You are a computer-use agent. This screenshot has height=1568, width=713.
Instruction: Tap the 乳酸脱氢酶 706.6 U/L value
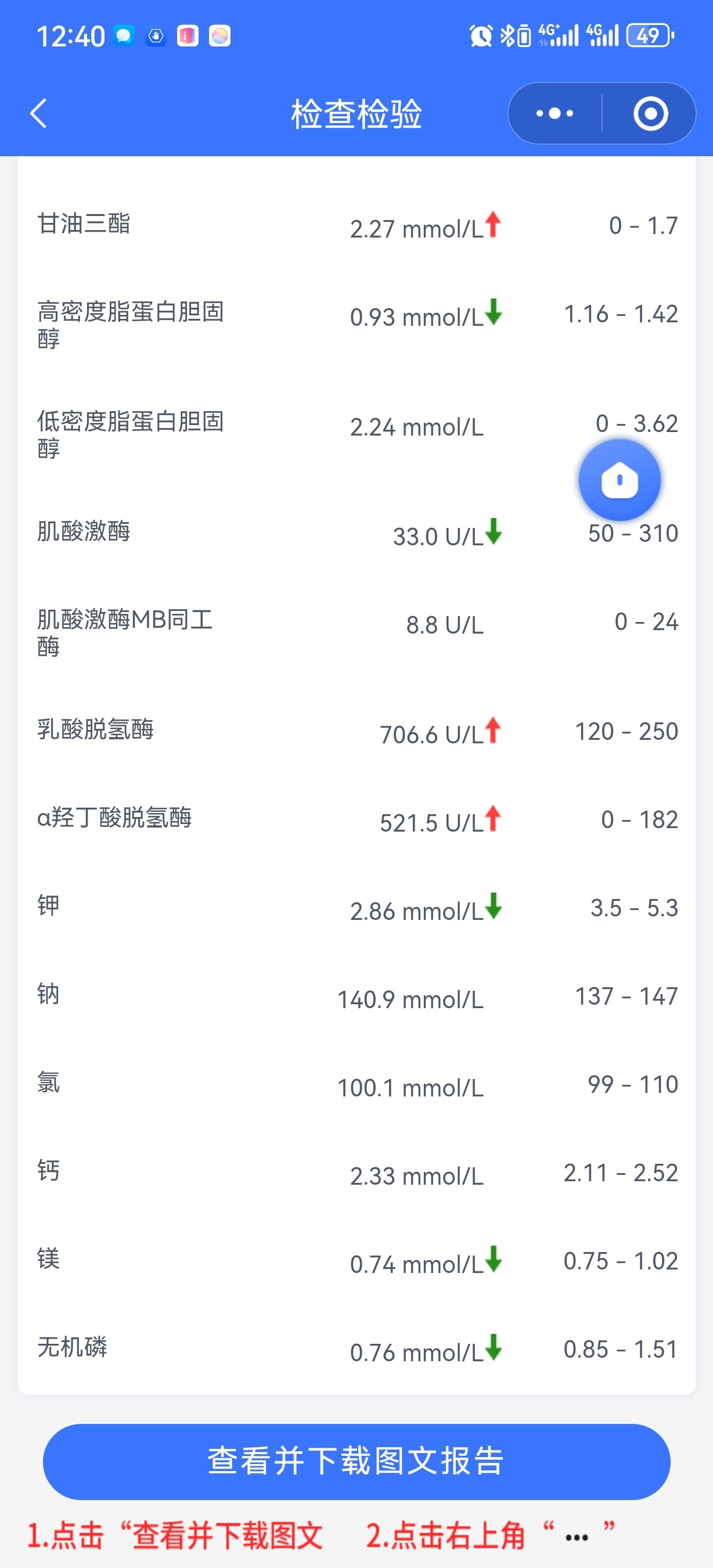click(431, 734)
